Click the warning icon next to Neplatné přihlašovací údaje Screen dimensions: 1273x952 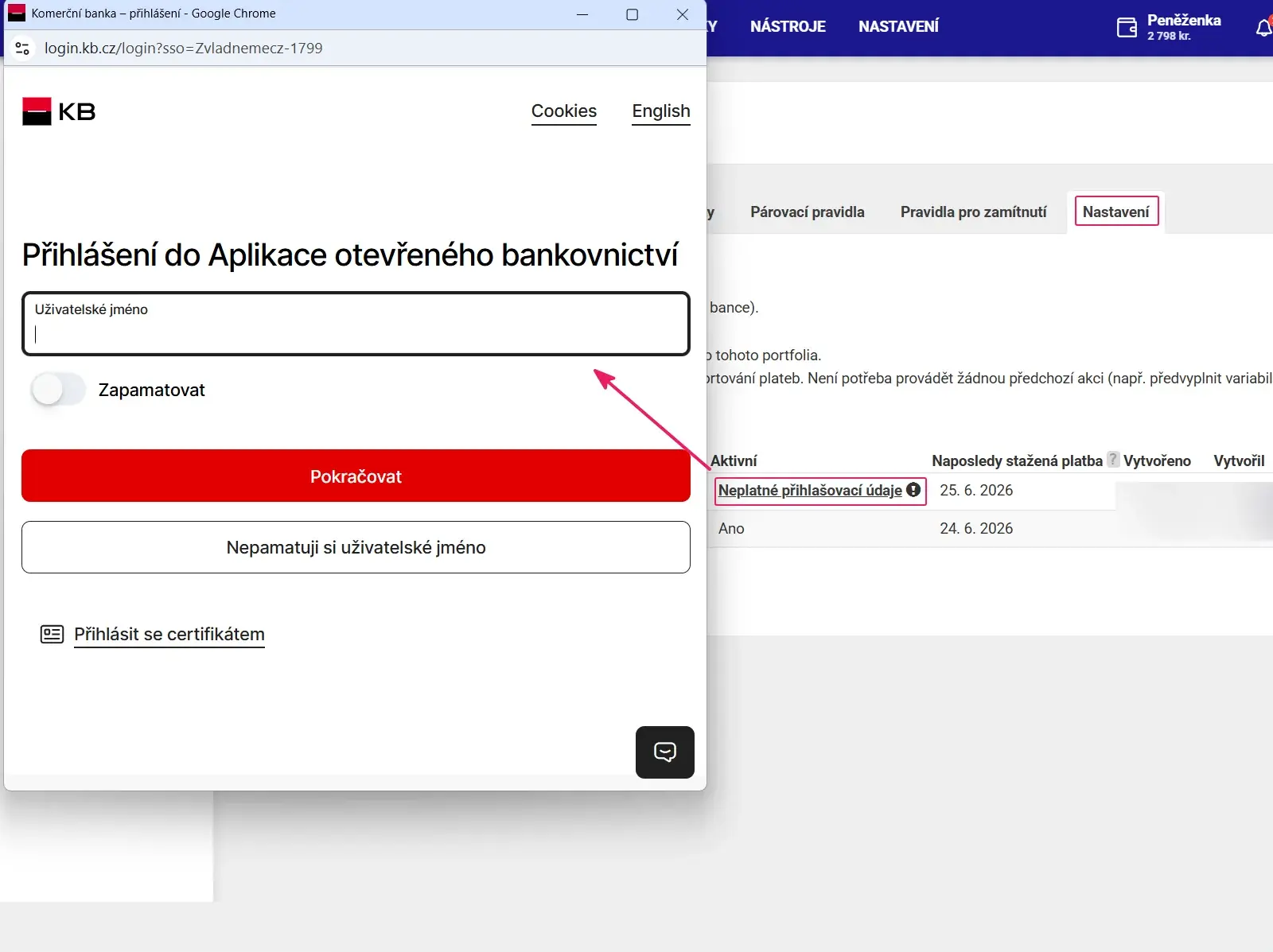[913, 490]
